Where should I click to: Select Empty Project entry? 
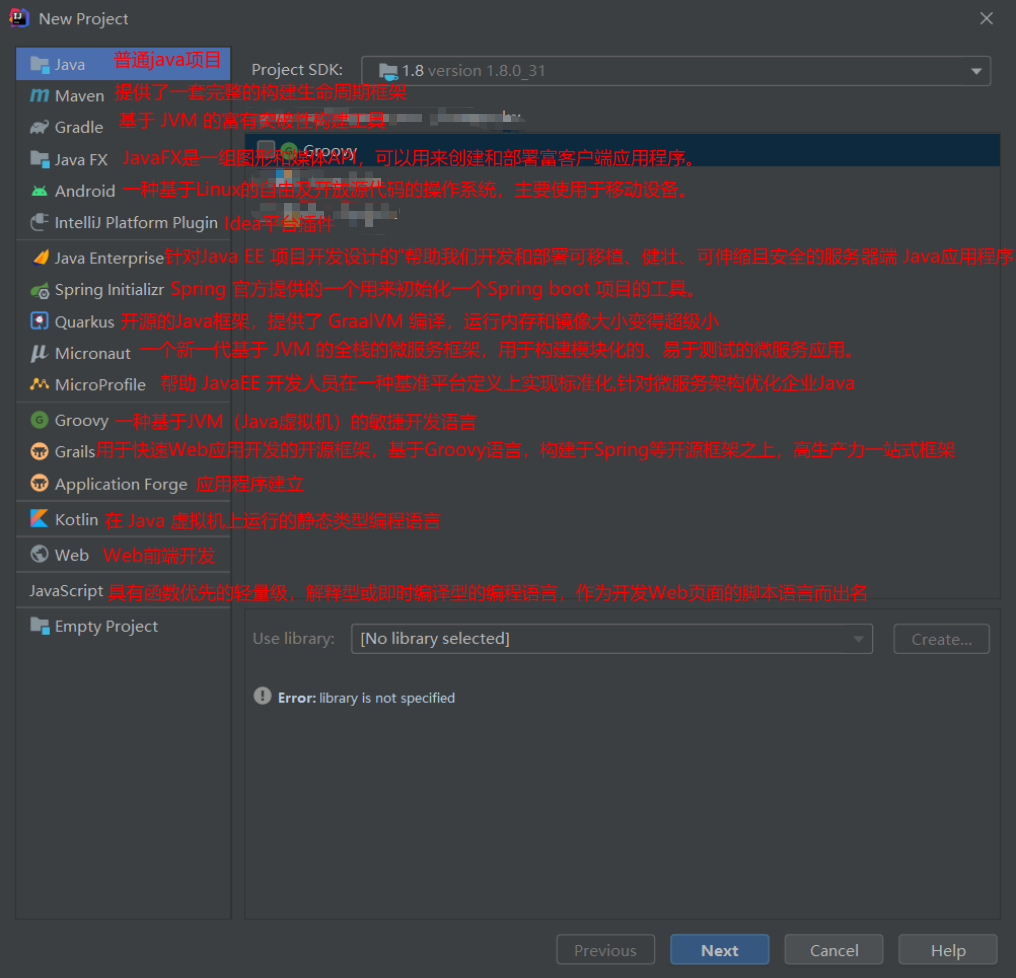coord(123,626)
